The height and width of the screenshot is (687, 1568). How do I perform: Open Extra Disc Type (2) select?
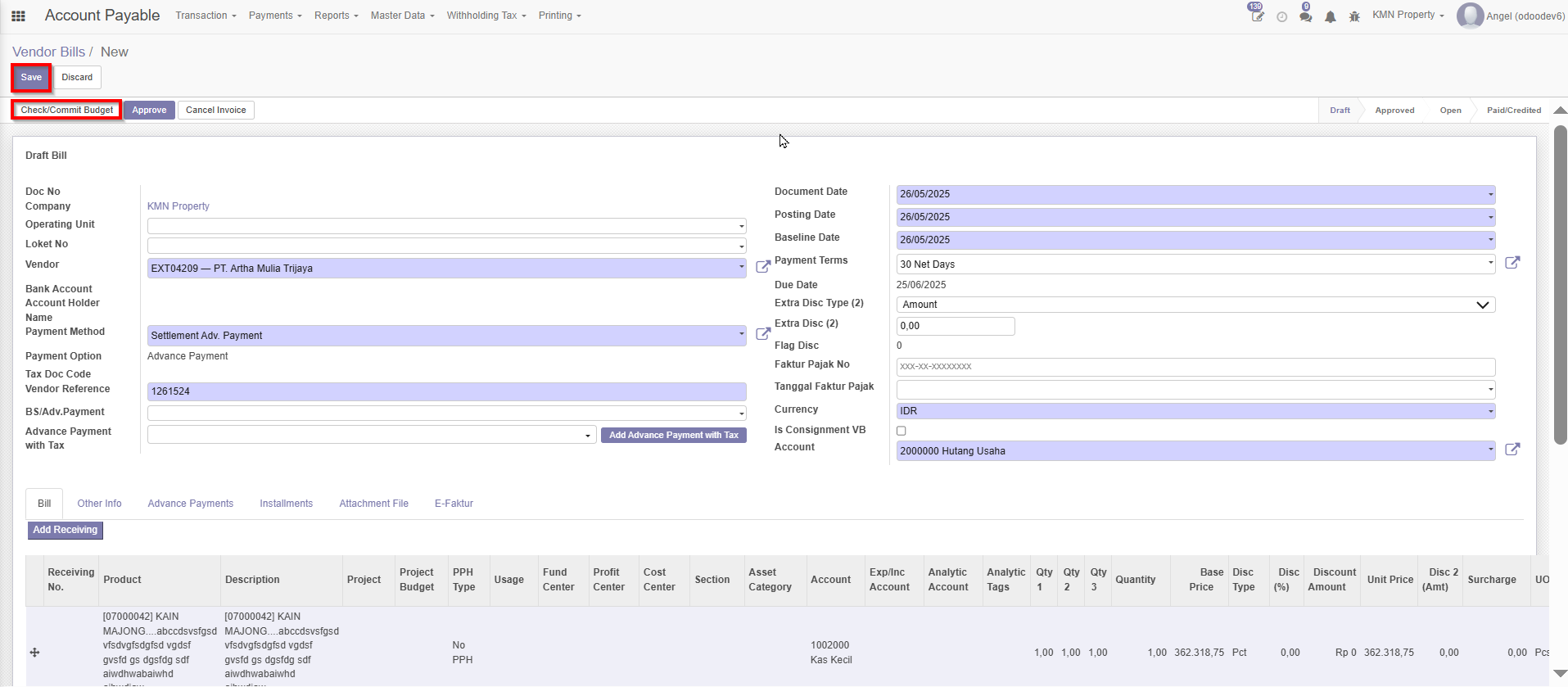point(1195,305)
